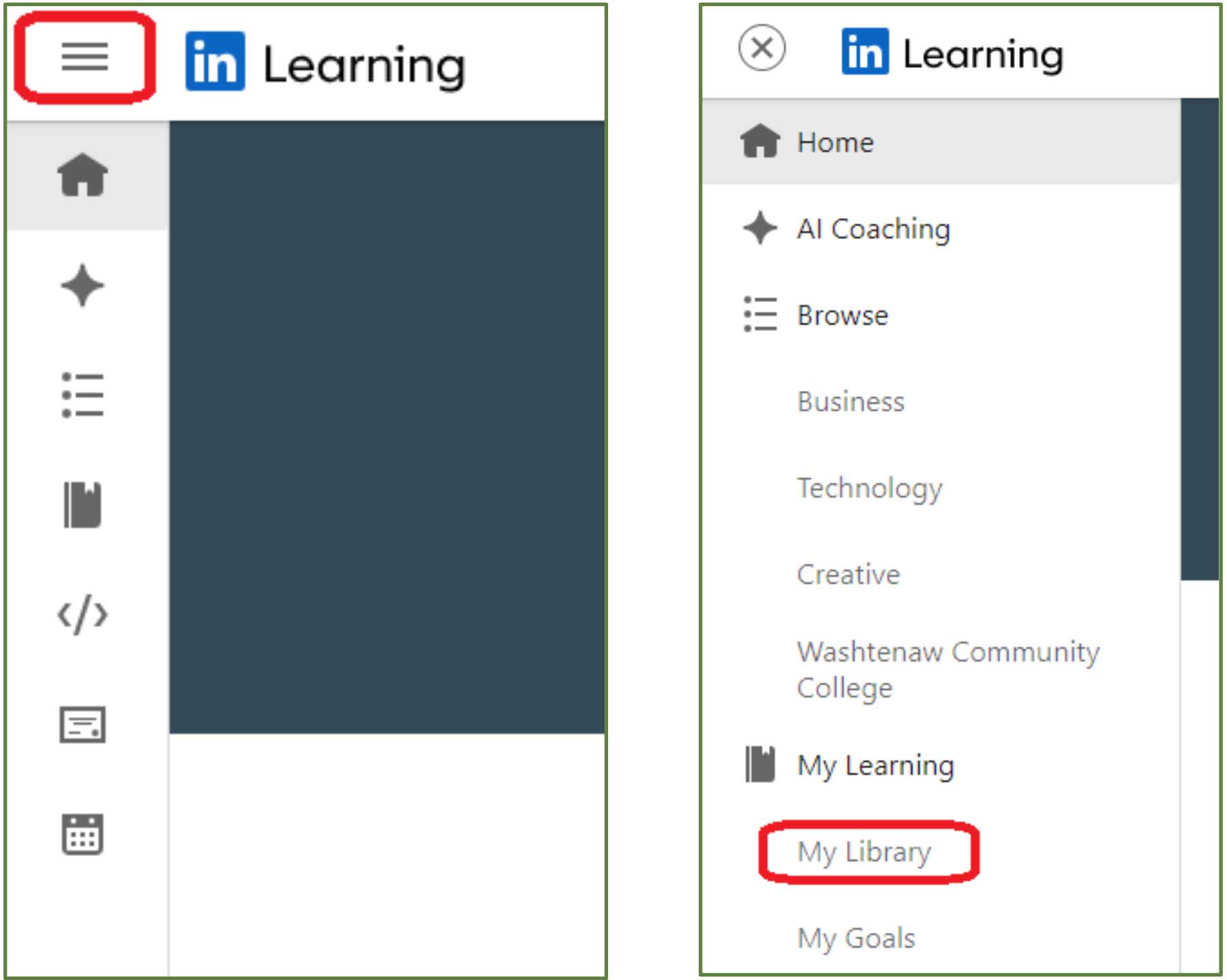Screen dimensions: 1227x980
Task: Click the Learning title in the expanded panel
Action: [x=983, y=55]
